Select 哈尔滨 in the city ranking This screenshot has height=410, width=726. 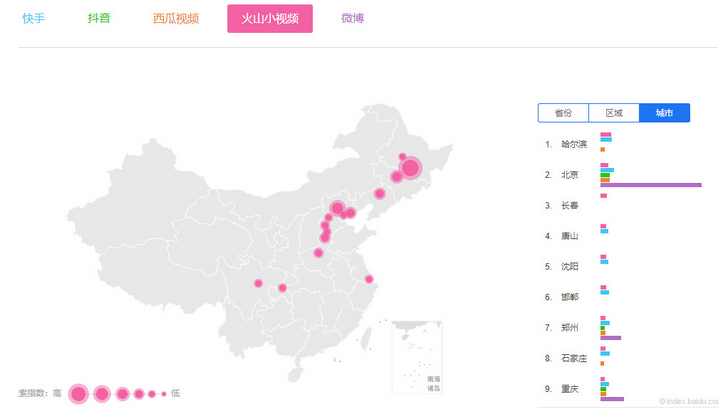(x=574, y=144)
